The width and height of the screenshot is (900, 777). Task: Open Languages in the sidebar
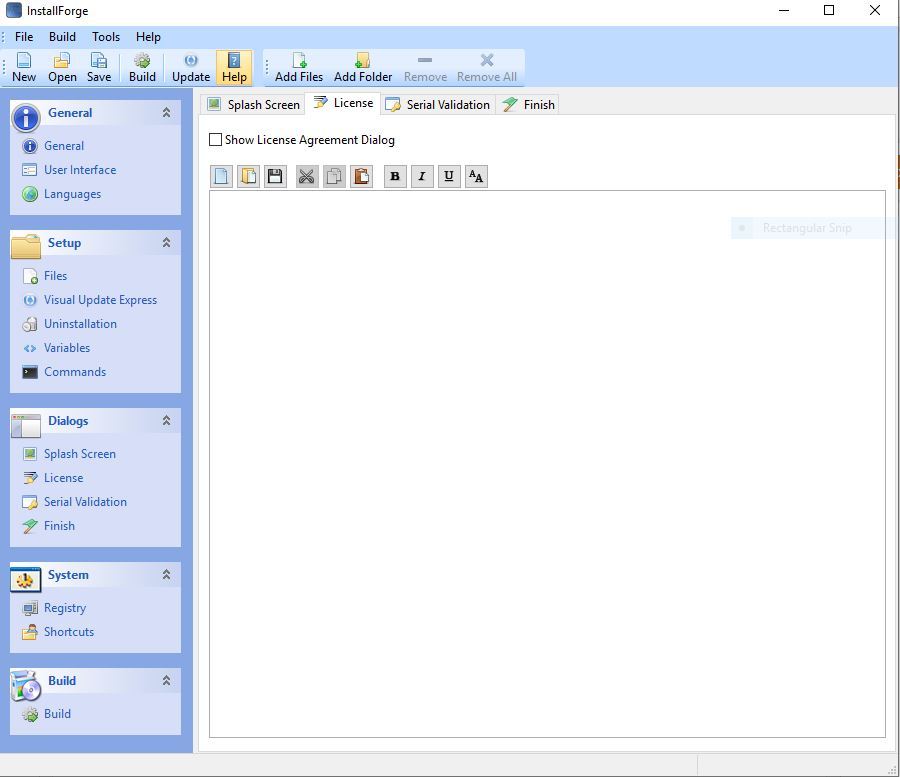pyautogui.click(x=72, y=194)
